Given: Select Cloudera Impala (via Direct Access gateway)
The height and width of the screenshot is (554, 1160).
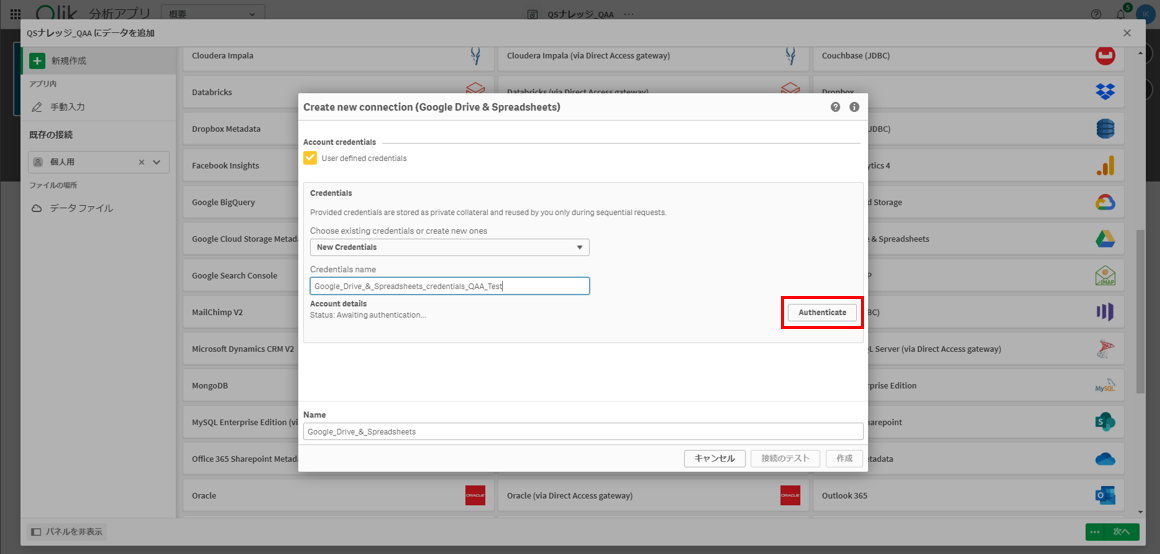Looking at the screenshot, I should click(653, 55).
